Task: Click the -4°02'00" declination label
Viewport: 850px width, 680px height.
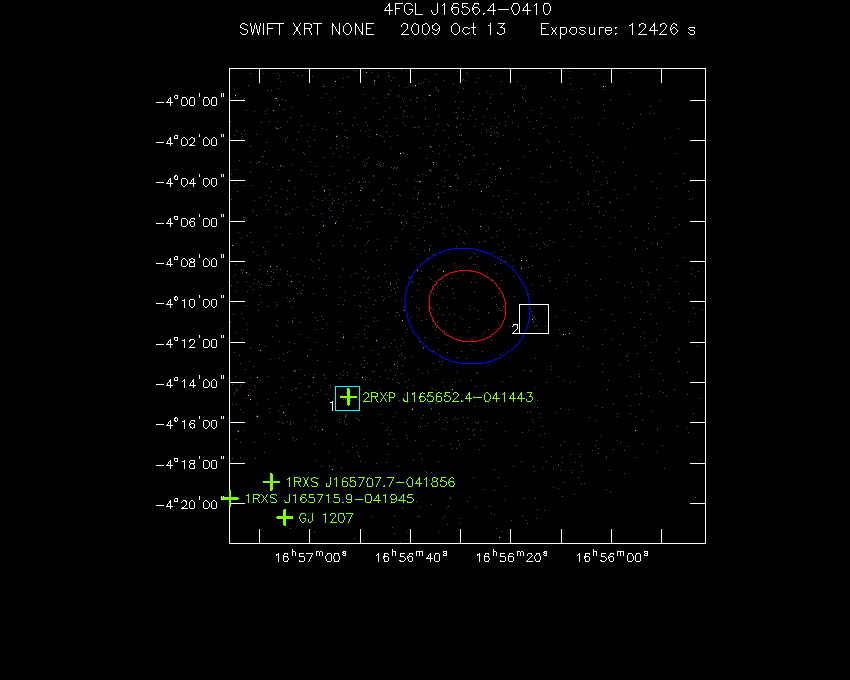Action: [x=190, y=142]
